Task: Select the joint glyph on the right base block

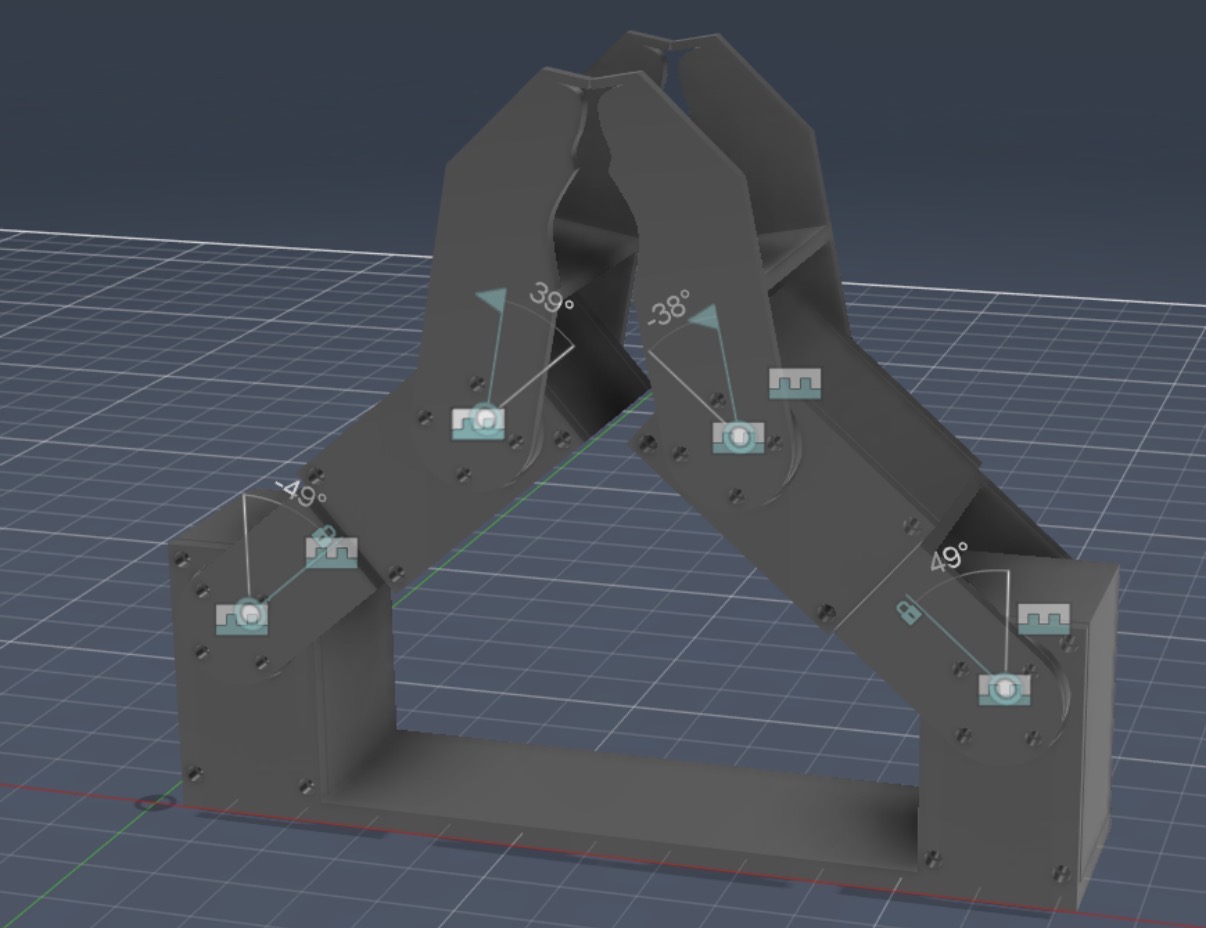Action: point(1044,619)
